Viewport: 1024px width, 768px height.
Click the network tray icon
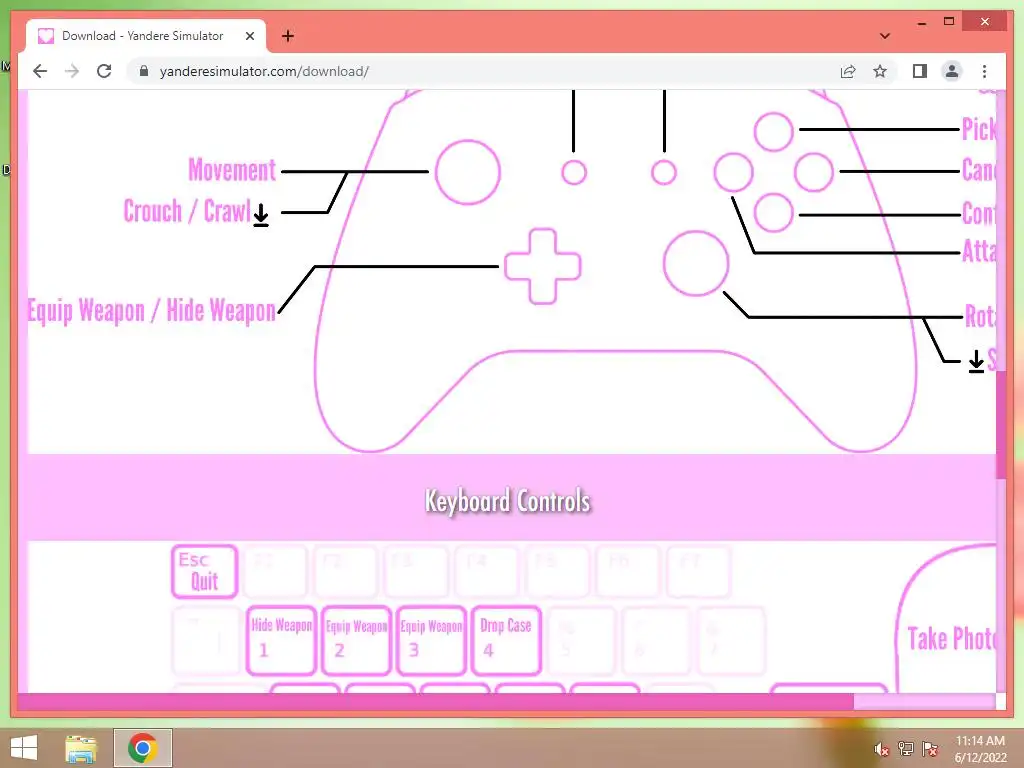click(x=906, y=749)
